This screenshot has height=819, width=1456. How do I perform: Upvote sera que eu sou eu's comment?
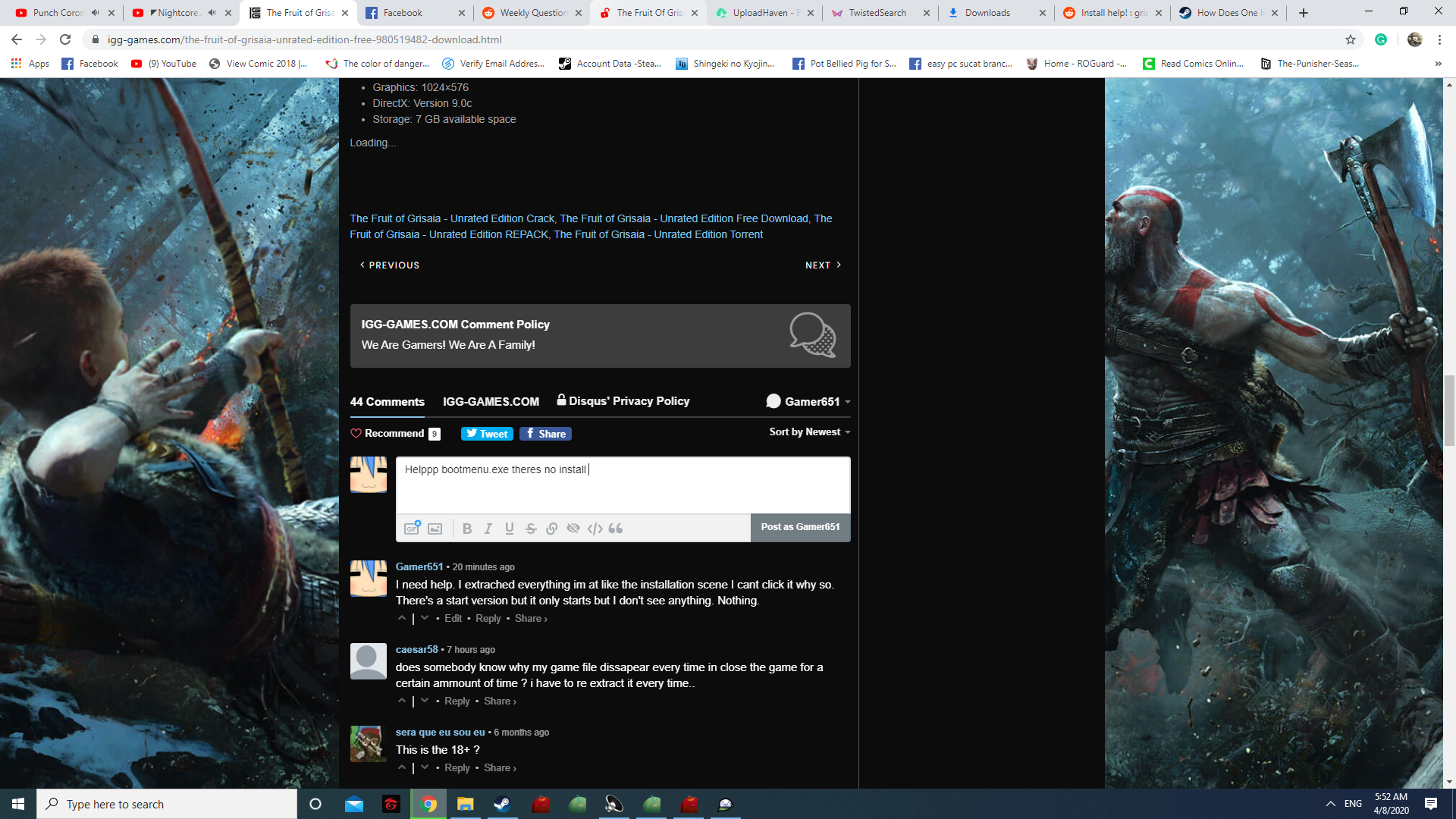pyautogui.click(x=402, y=767)
